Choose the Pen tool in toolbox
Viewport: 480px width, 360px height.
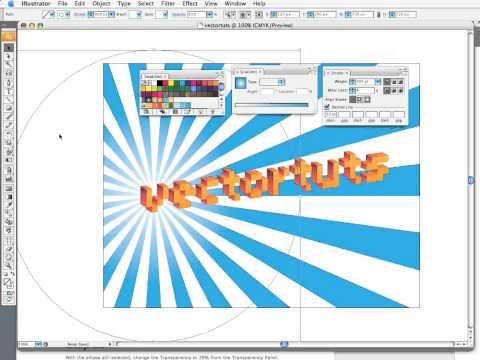[9, 82]
